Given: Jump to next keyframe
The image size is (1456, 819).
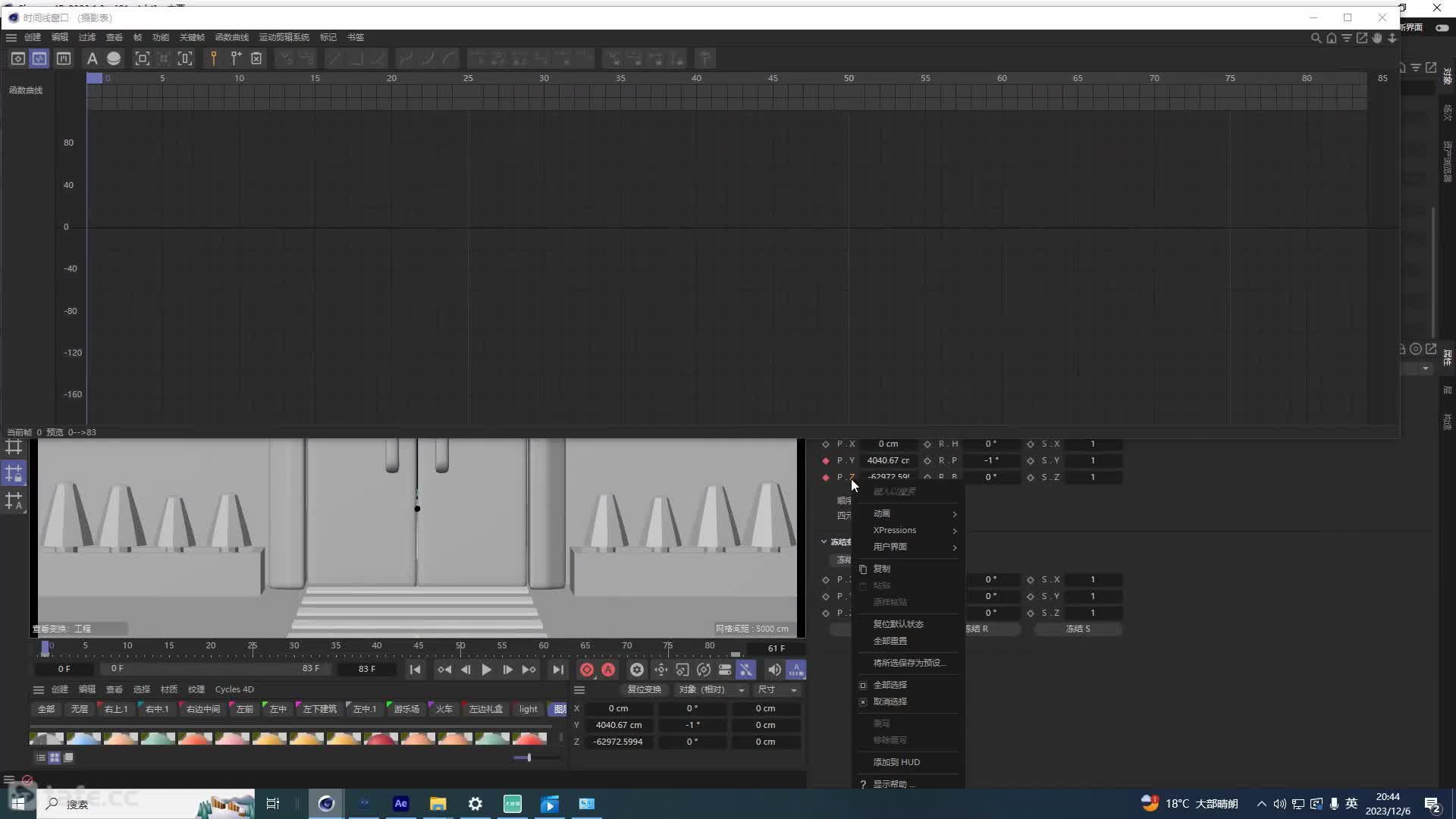Looking at the screenshot, I should point(529,670).
